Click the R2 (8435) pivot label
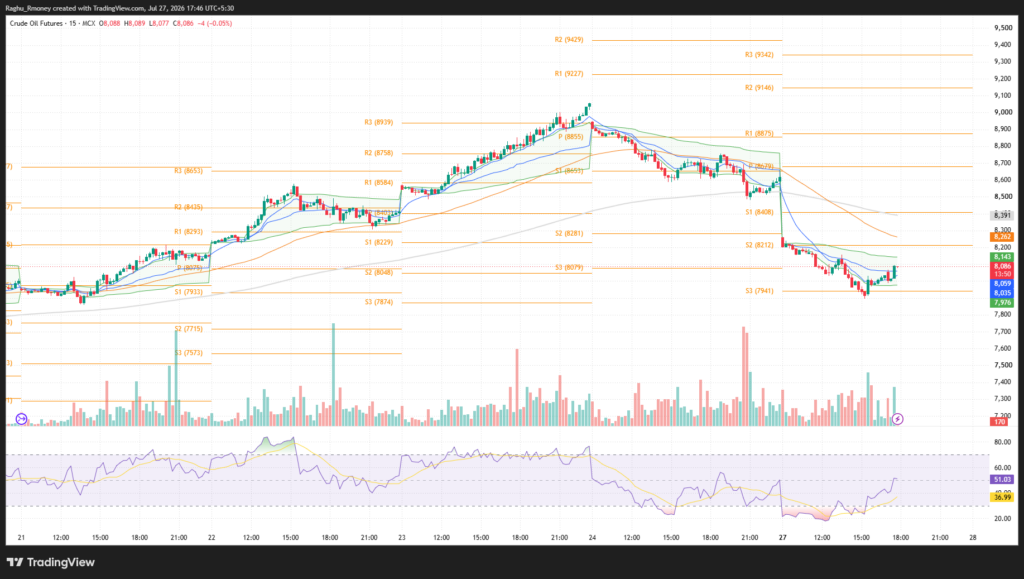1024x579 pixels. tap(189, 207)
